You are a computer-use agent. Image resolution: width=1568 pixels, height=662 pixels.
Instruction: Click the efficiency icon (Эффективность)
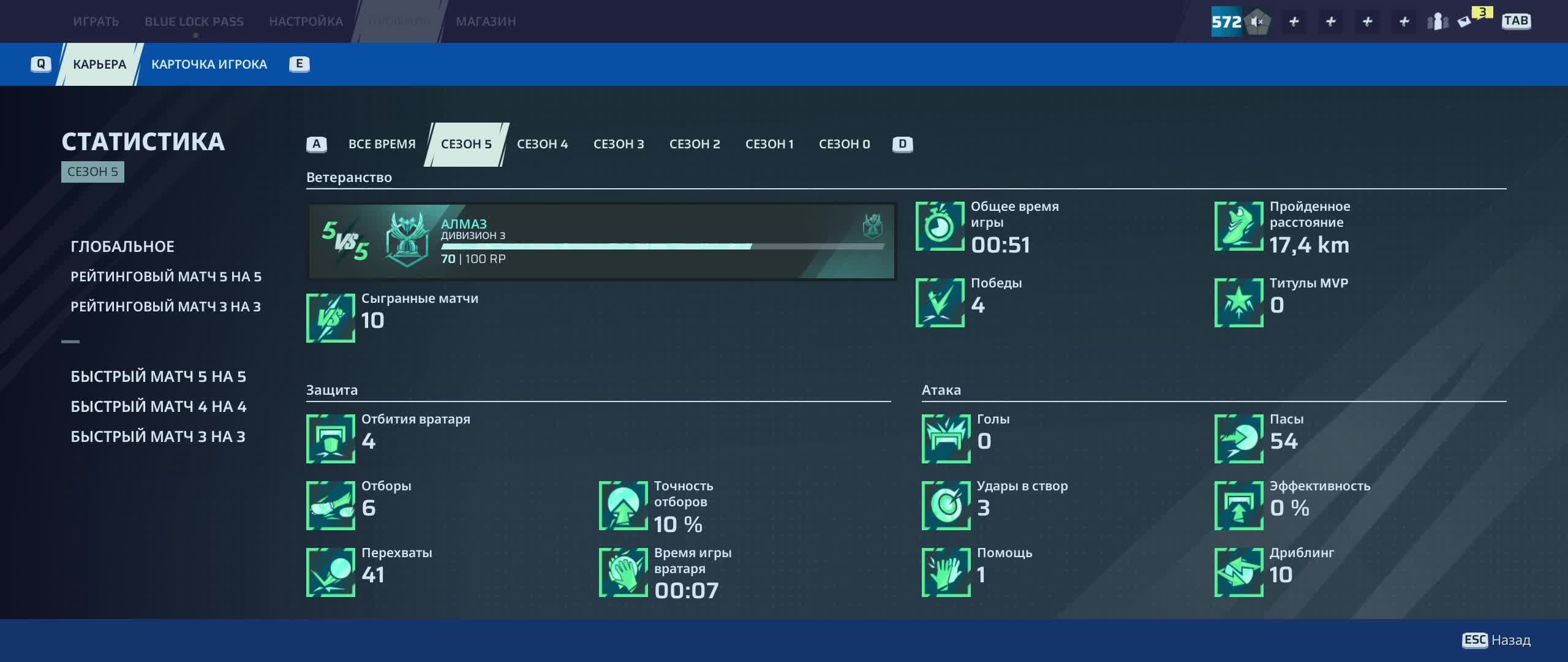point(1239,506)
